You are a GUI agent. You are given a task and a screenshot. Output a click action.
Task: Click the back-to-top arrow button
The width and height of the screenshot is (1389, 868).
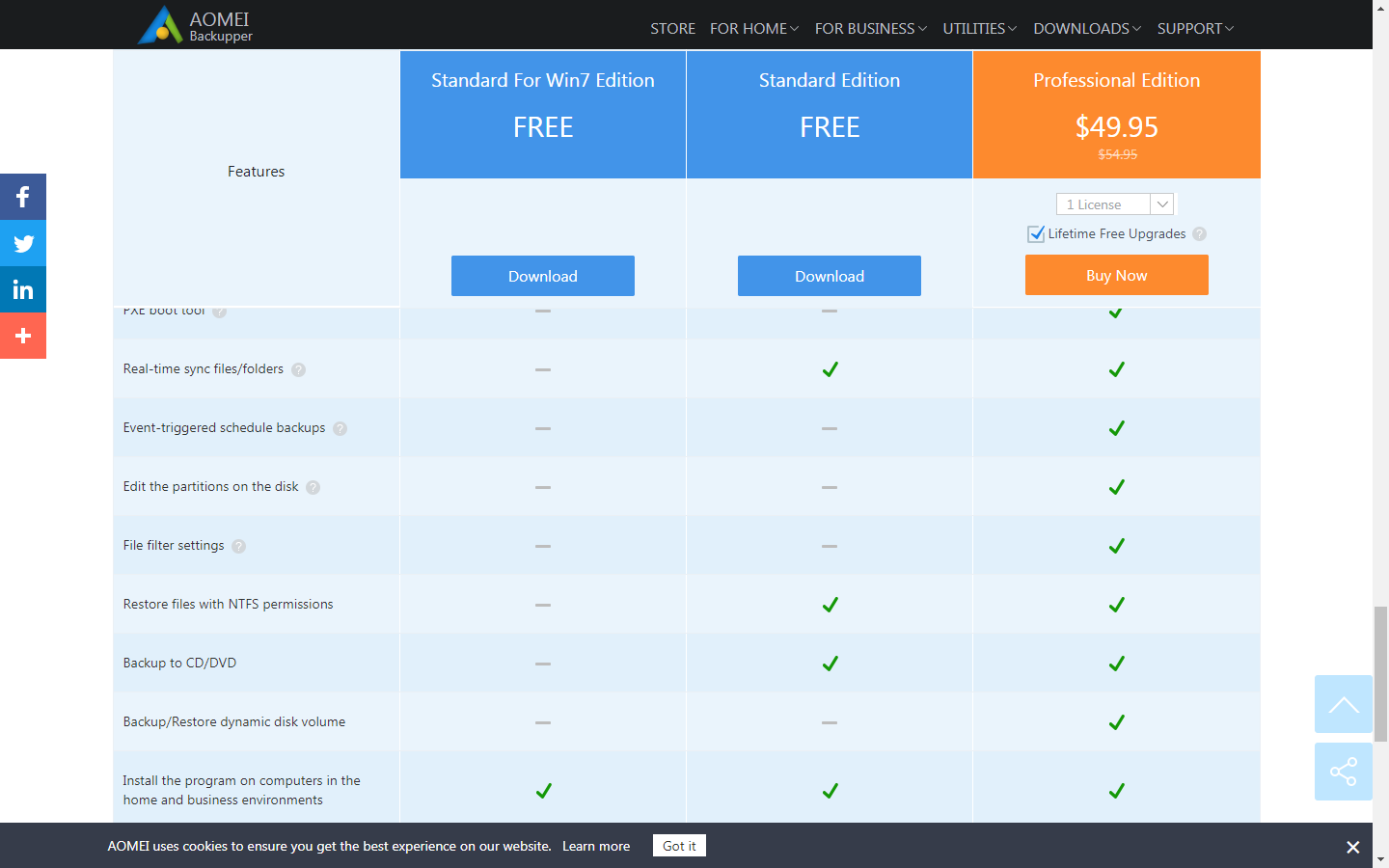coord(1343,704)
